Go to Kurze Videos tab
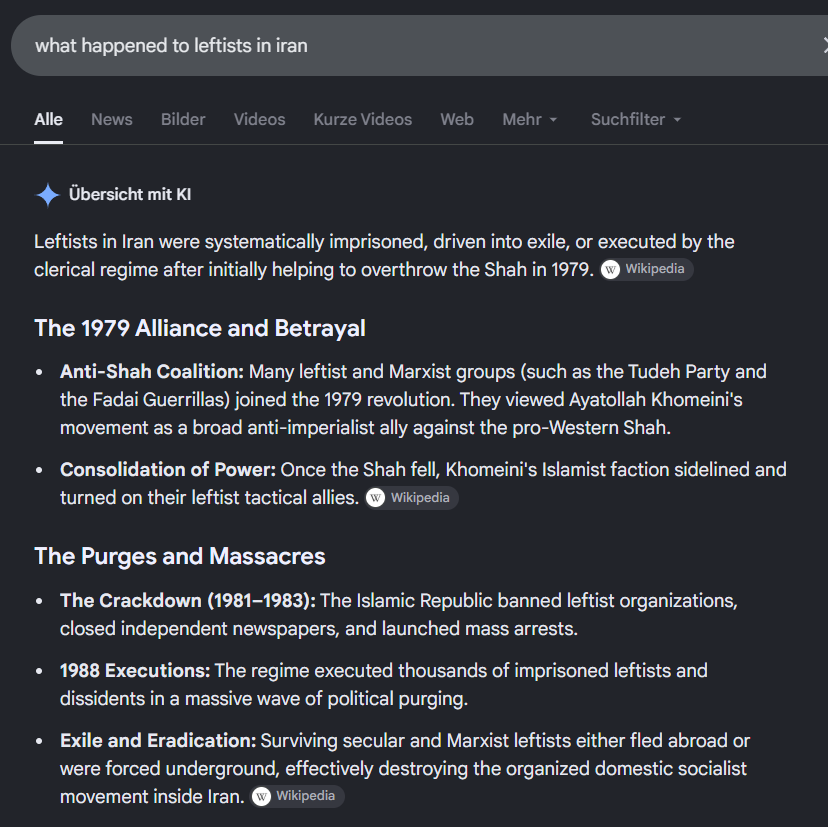 [x=363, y=119]
